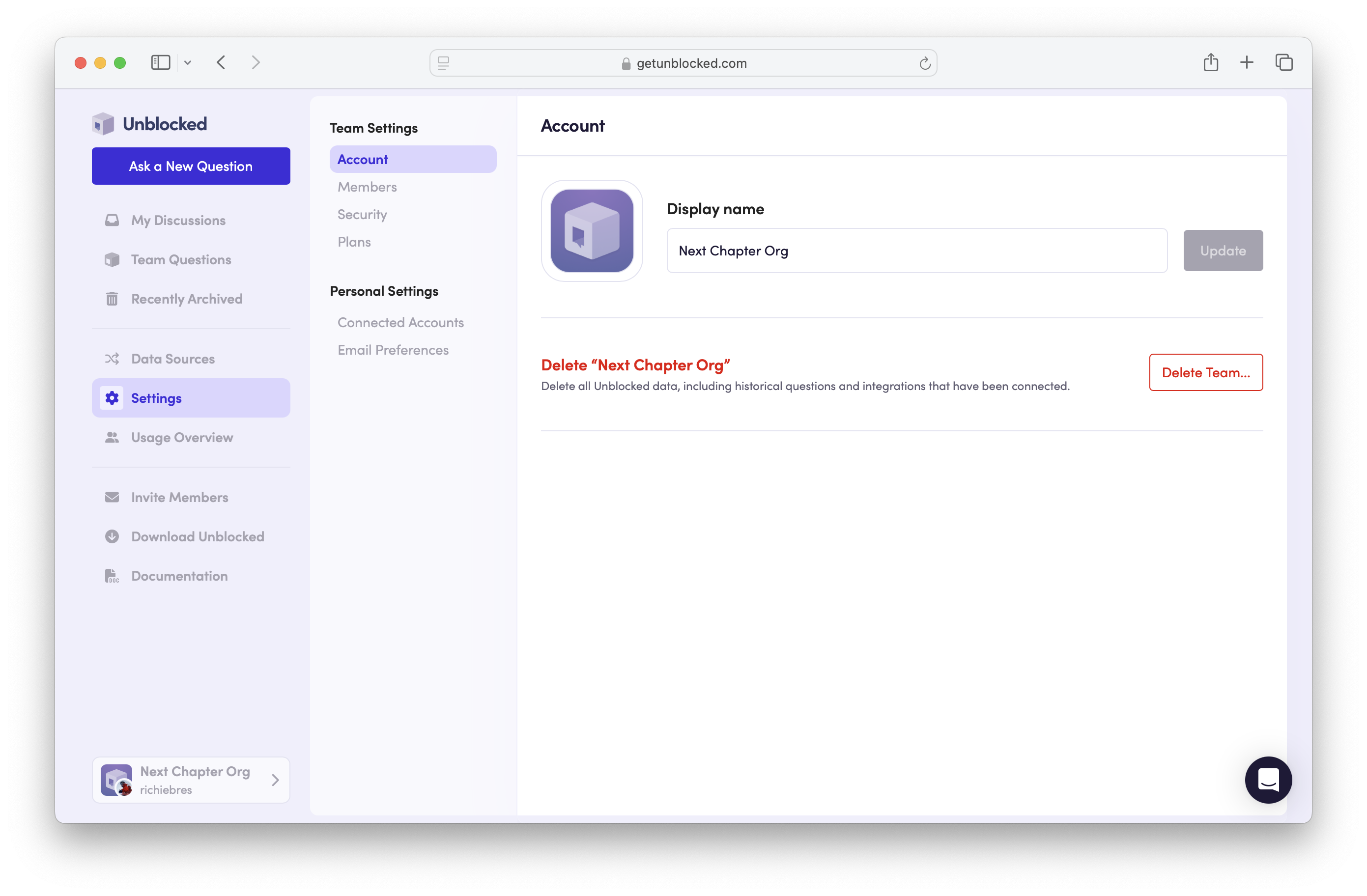Expand the sidebar dropdown chevron in Safari

coord(188,63)
